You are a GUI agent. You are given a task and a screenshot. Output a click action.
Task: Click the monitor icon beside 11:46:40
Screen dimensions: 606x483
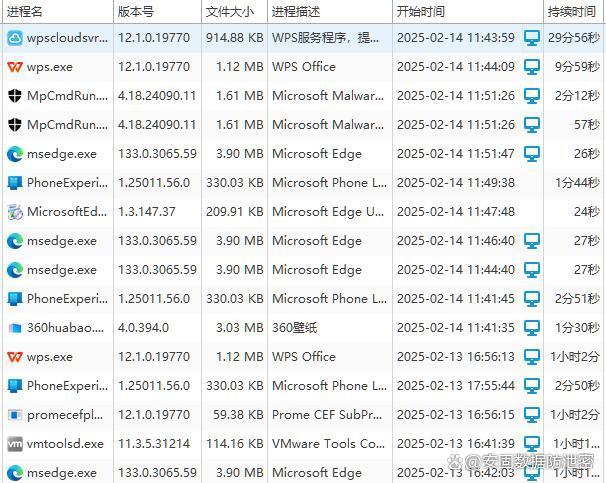pyautogui.click(x=532, y=241)
